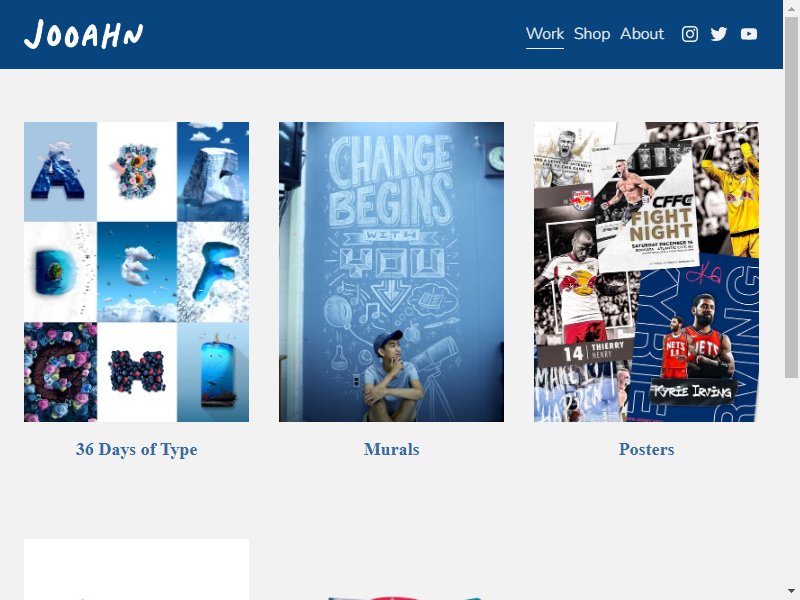Click the scrollbar up arrow
The width and height of the screenshot is (800, 600).
click(791, 8)
